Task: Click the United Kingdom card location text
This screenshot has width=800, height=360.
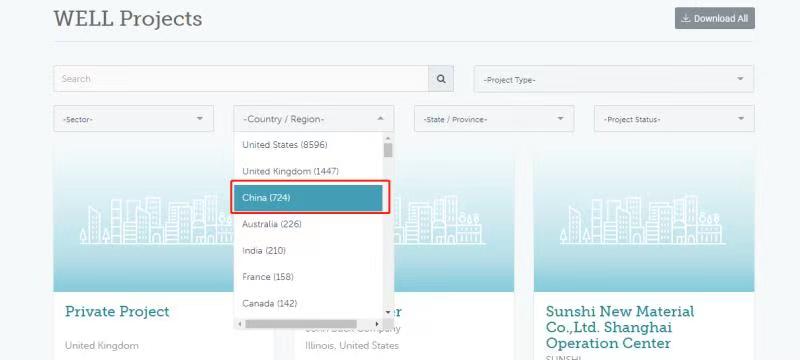Action: [102, 346]
